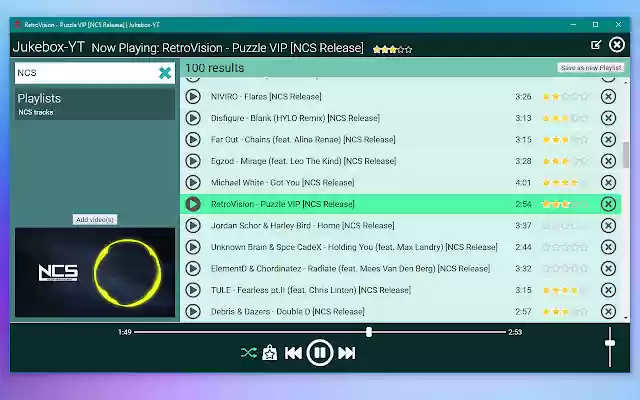
Task: Open the edit pencil icon in header
Action: (x=596, y=45)
